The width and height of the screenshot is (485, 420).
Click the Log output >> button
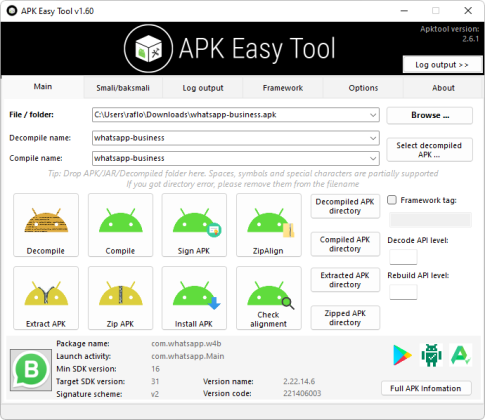tap(442, 65)
